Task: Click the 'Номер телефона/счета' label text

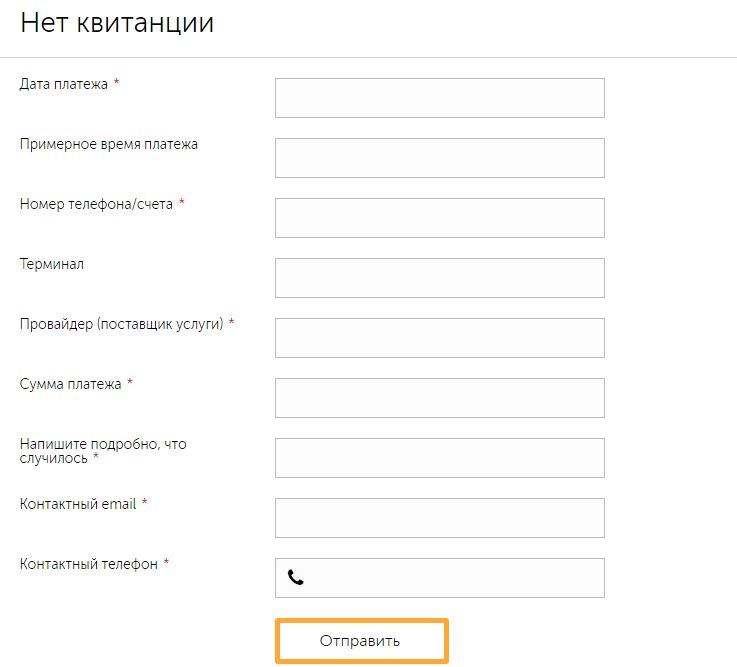Action: pyautogui.click(x=96, y=204)
